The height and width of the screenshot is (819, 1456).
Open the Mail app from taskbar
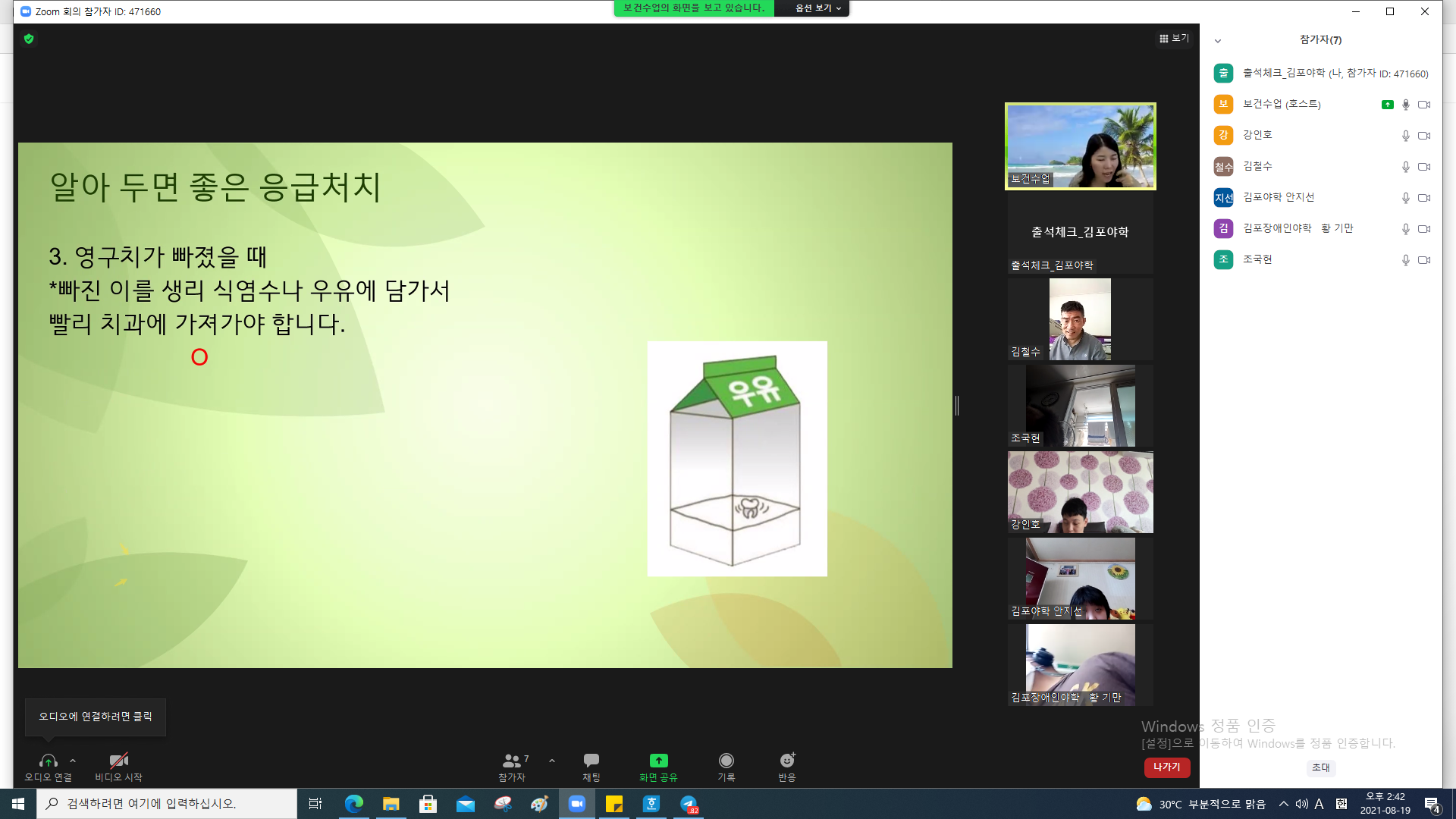click(x=465, y=804)
